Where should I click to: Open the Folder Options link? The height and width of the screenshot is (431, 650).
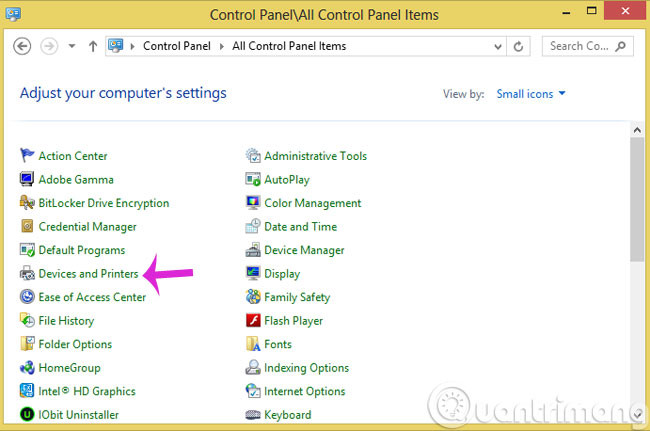point(75,344)
